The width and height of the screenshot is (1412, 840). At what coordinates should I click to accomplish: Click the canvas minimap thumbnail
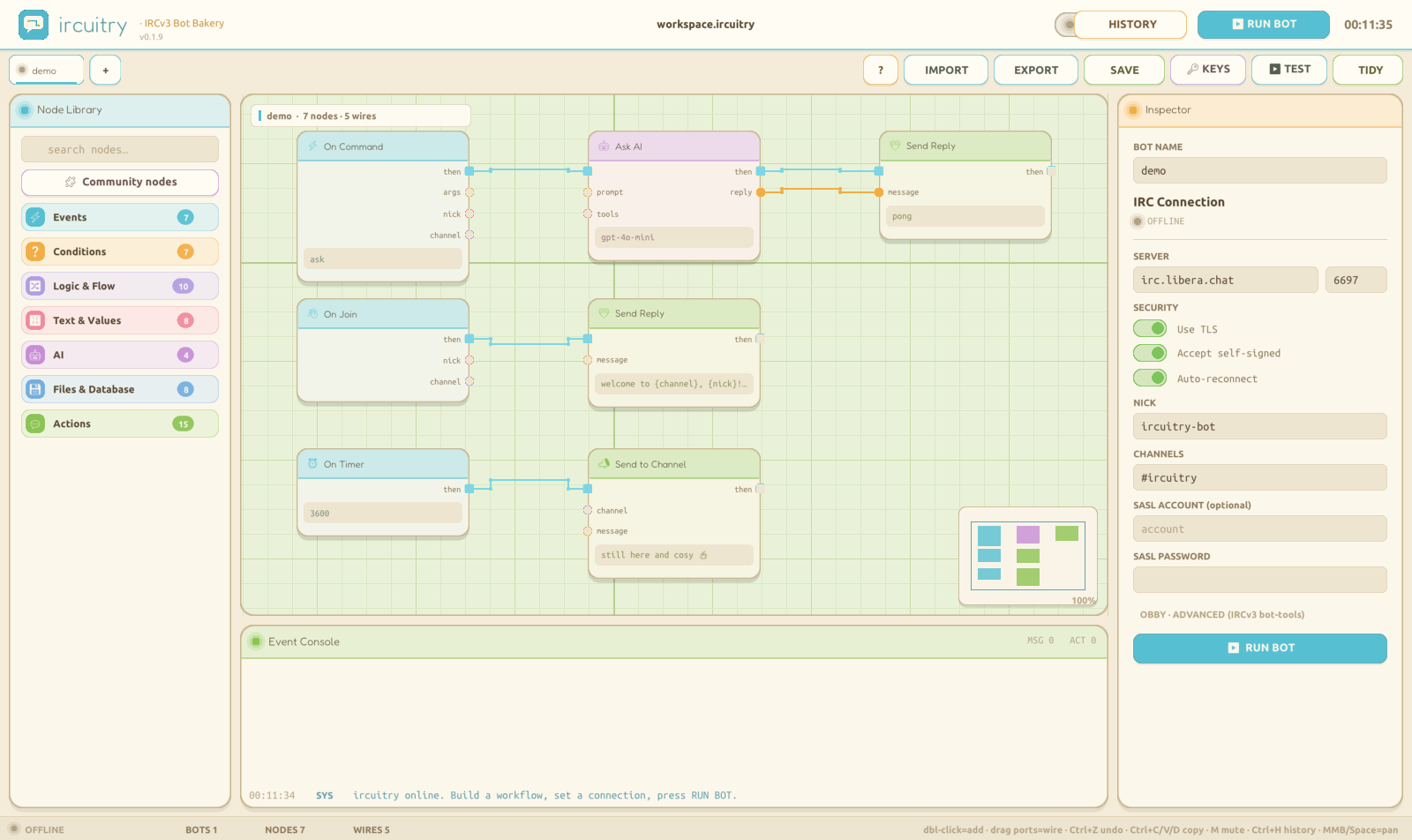pyautogui.click(x=1028, y=556)
